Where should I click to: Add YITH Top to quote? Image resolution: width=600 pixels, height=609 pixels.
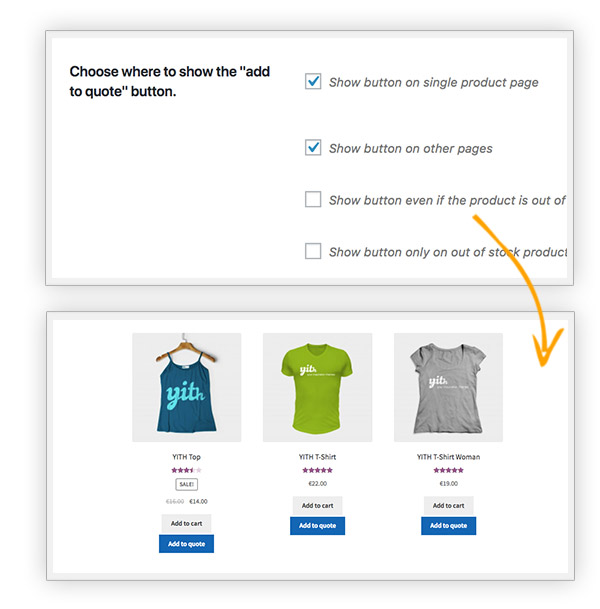click(186, 544)
